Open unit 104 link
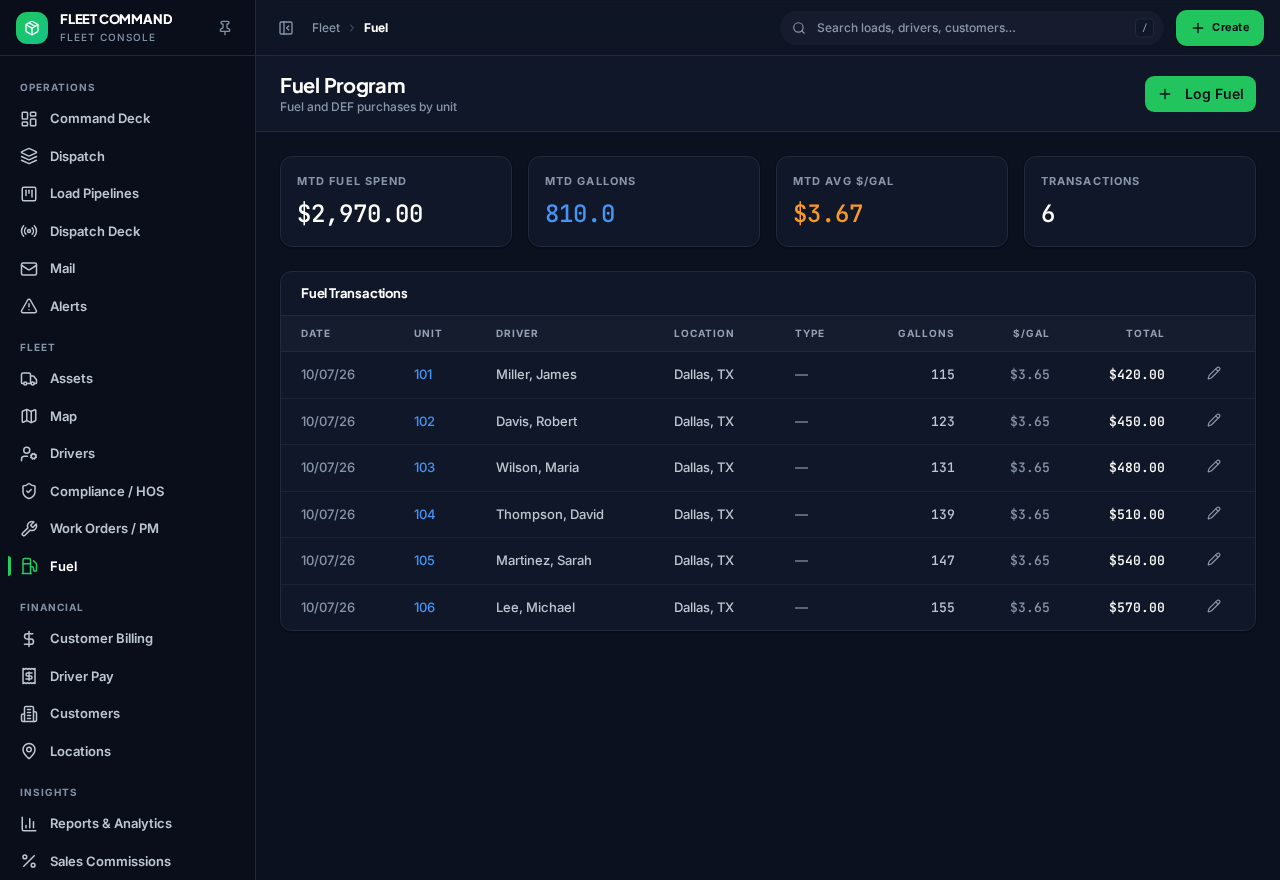Screen dimensions: 1280x880 [x=424, y=515]
